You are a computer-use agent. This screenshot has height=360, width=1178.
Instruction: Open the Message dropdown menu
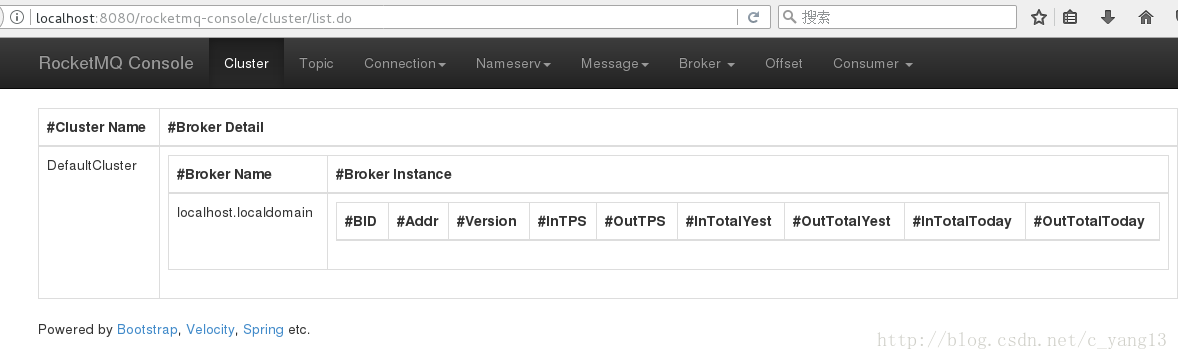point(615,64)
